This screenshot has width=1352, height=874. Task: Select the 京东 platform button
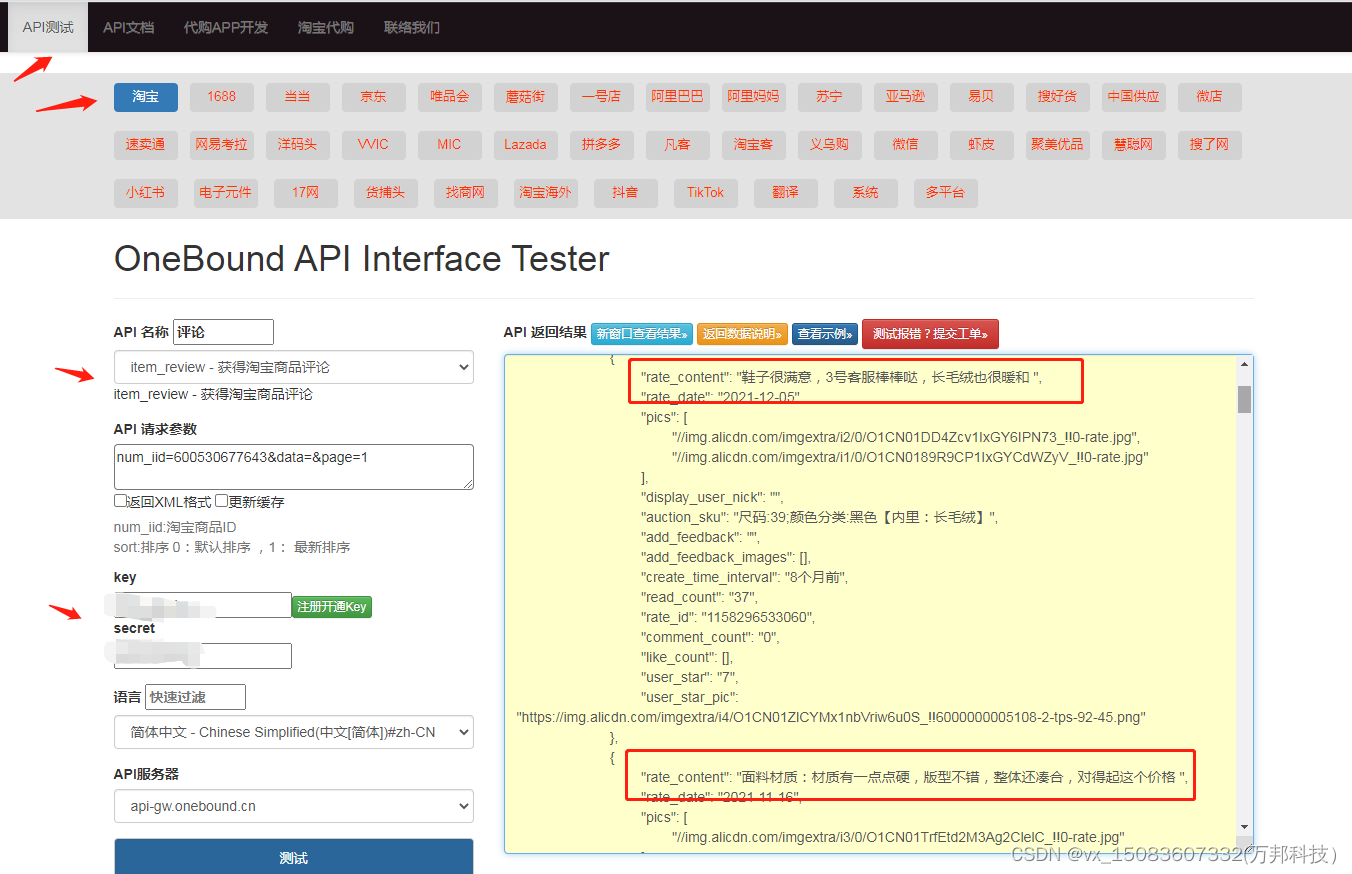(374, 97)
